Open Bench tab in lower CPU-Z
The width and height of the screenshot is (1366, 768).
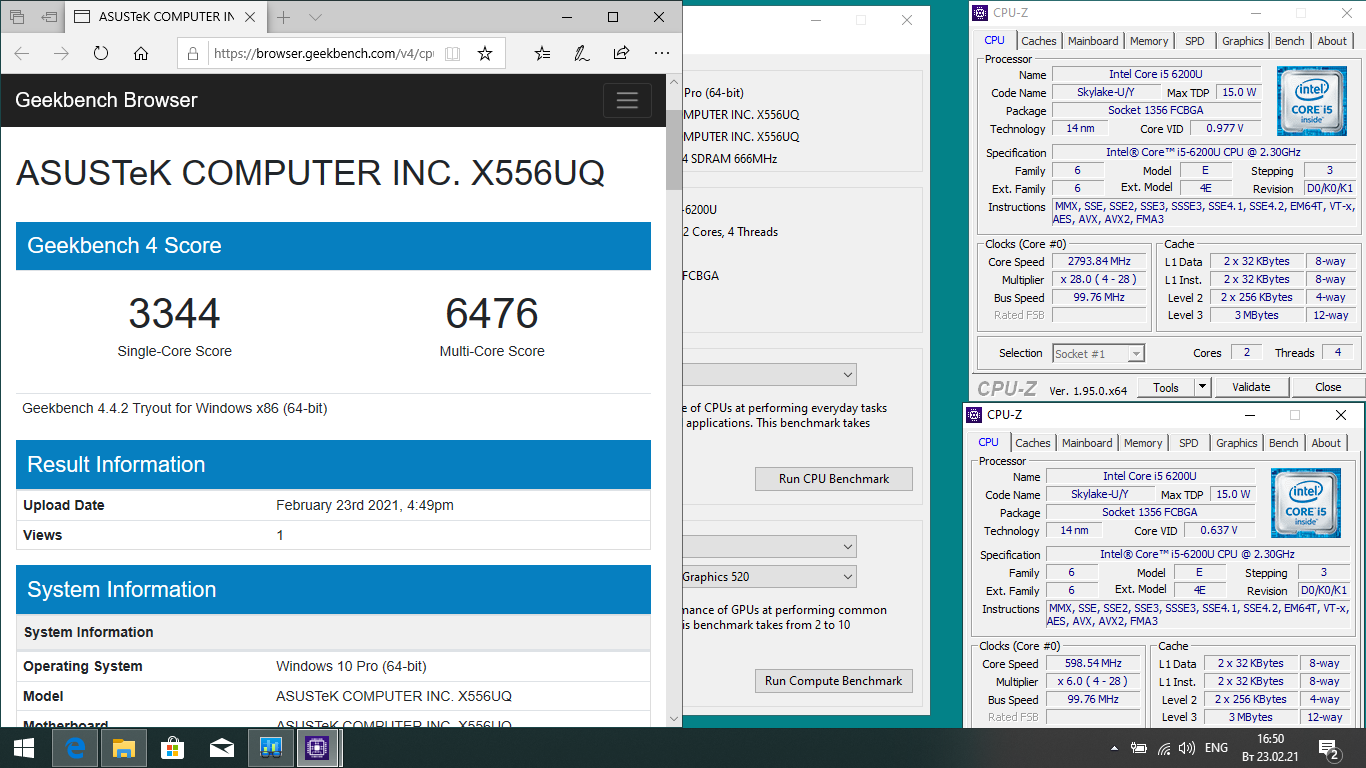tap(1284, 443)
